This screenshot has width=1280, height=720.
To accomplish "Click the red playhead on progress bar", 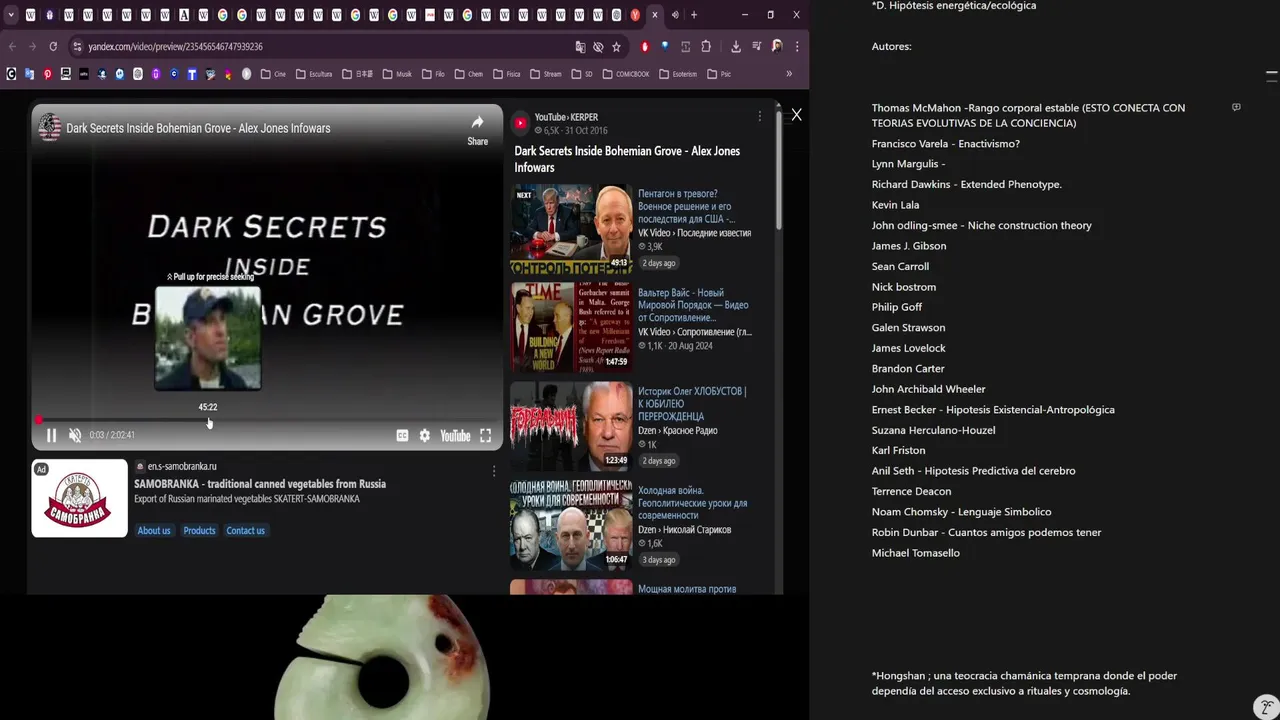I will pyautogui.click(x=39, y=421).
